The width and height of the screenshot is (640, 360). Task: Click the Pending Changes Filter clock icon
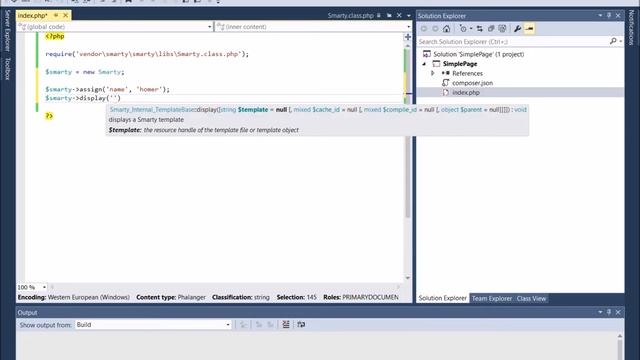[x=463, y=29]
